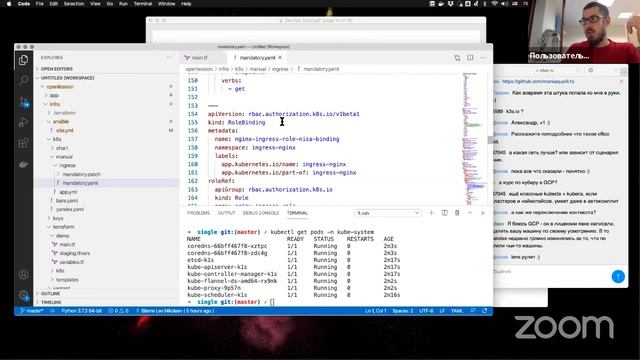The height and width of the screenshot is (360, 640).
Task: Switch to the OUTPUT panel tab
Action: [227, 213]
